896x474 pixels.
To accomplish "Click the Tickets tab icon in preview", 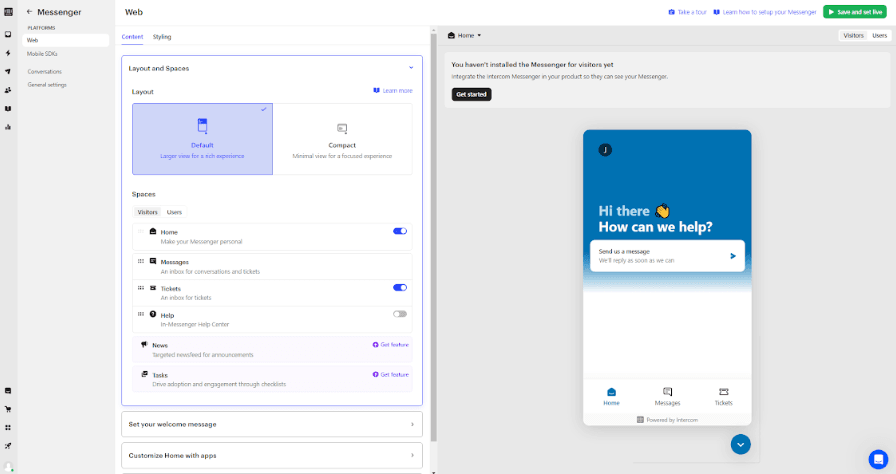I will pos(723,392).
